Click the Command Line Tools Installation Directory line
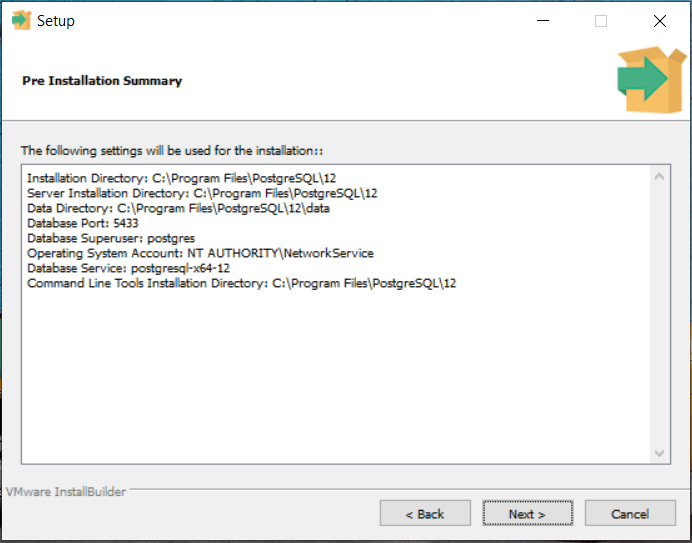 click(x=242, y=283)
